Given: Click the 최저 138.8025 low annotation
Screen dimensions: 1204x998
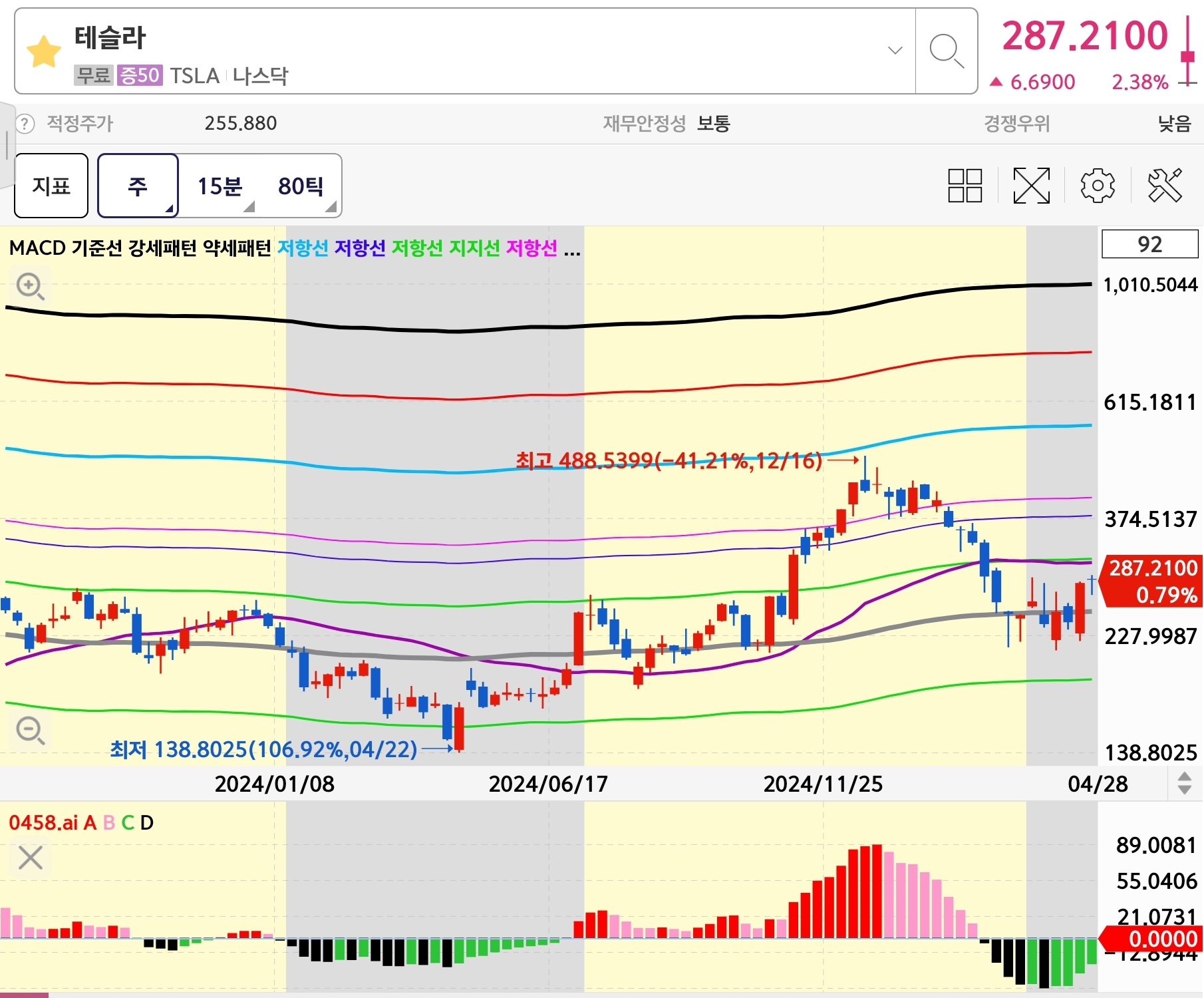Looking at the screenshot, I should (x=263, y=750).
